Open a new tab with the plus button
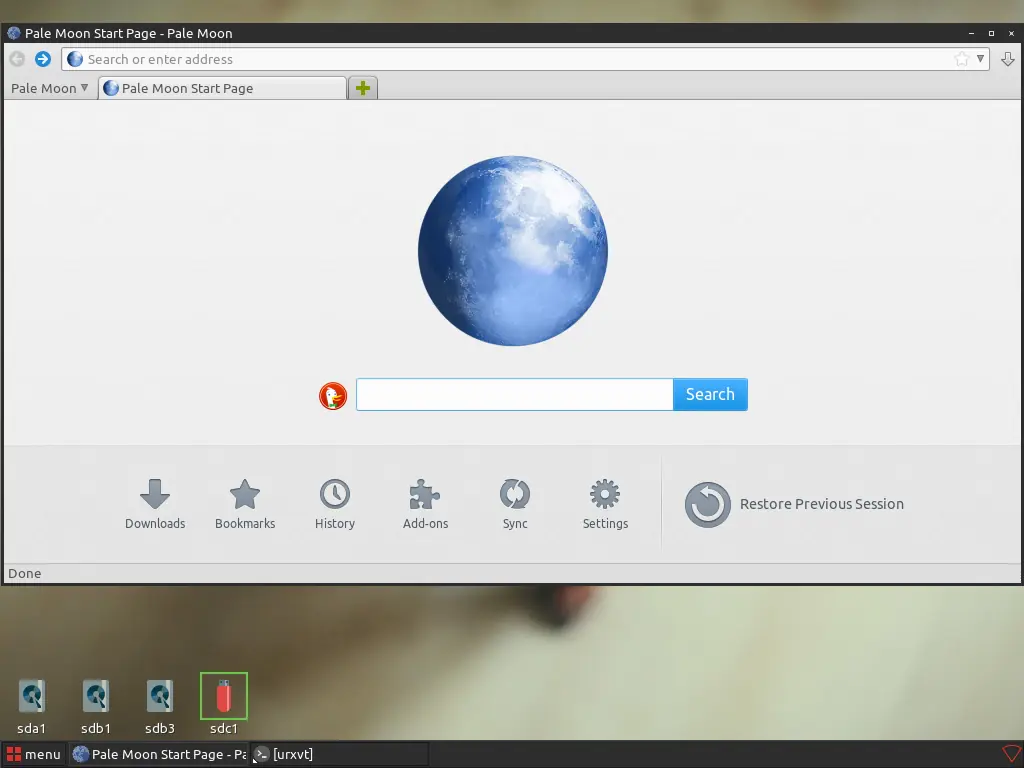 (363, 88)
